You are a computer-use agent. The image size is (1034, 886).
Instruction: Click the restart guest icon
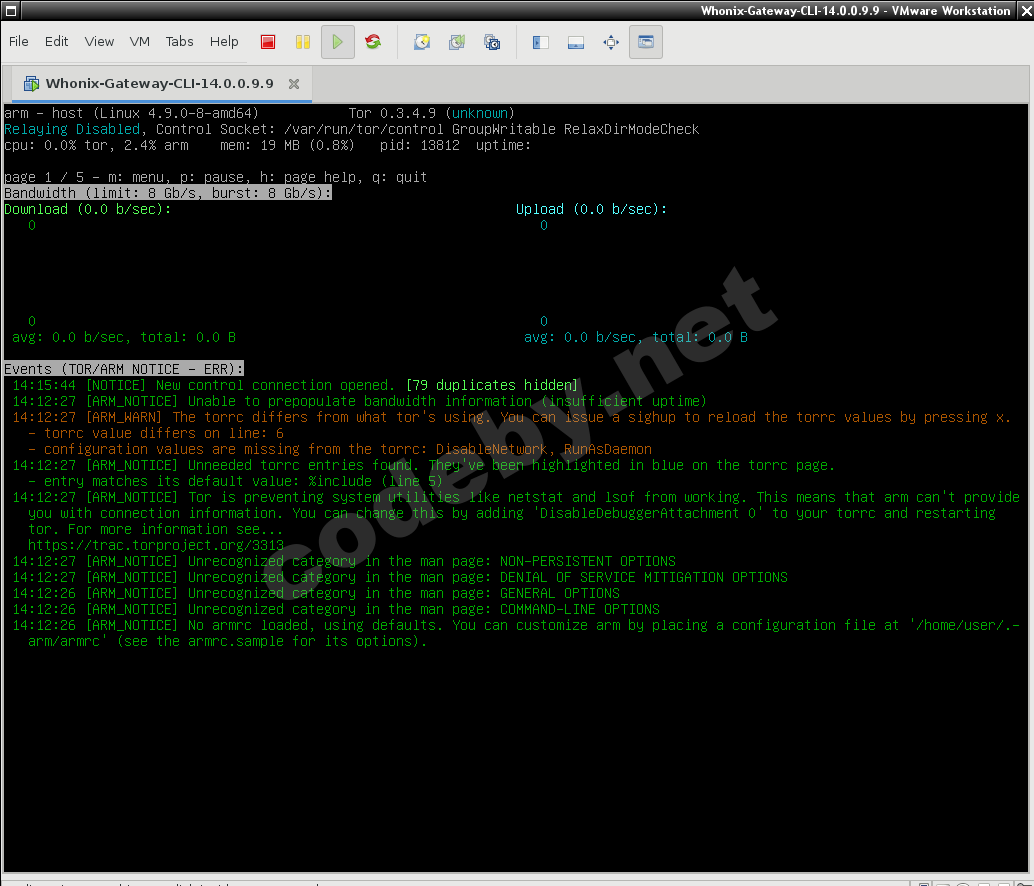click(373, 42)
